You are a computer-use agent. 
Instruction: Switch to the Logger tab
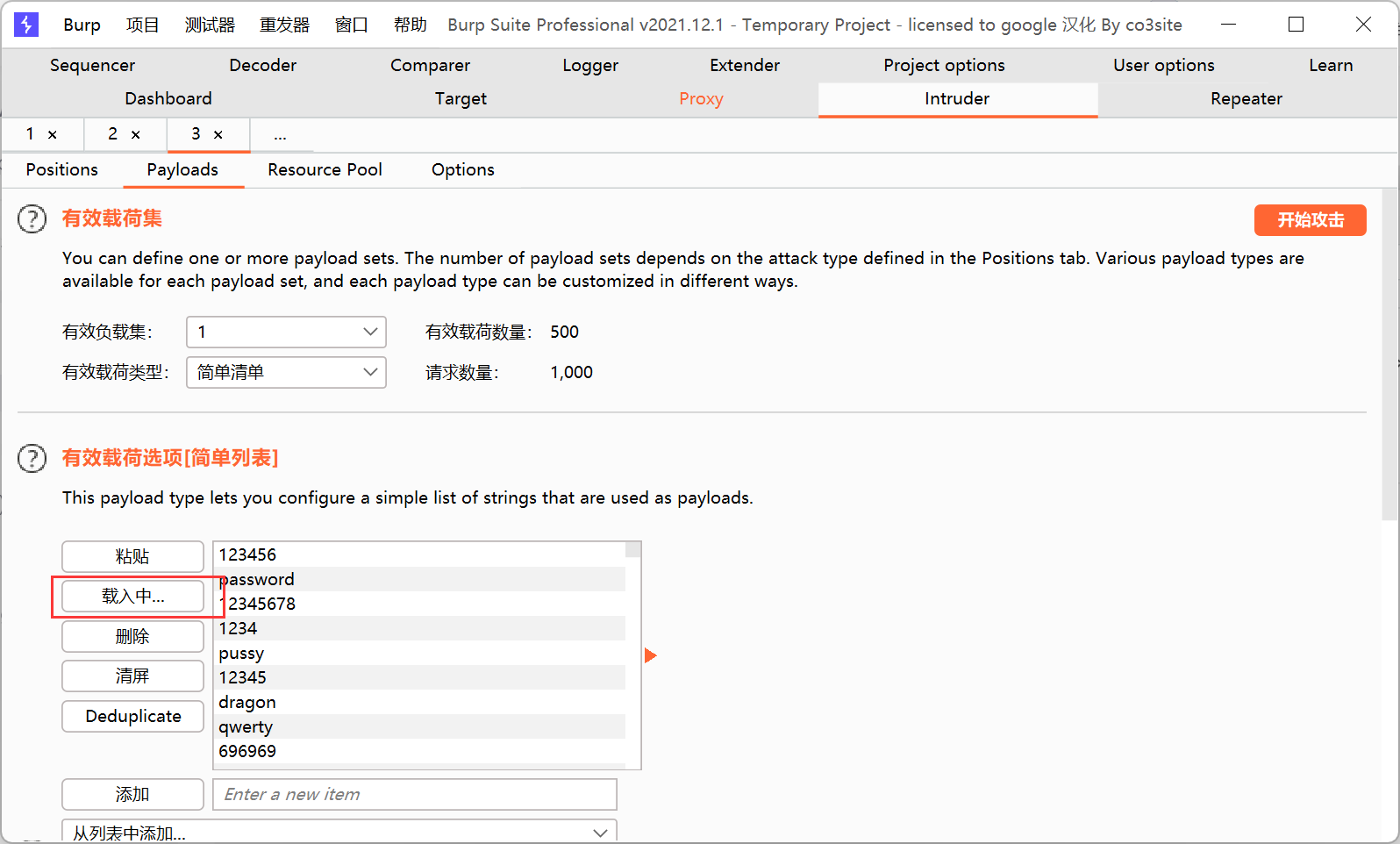coord(591,65)
